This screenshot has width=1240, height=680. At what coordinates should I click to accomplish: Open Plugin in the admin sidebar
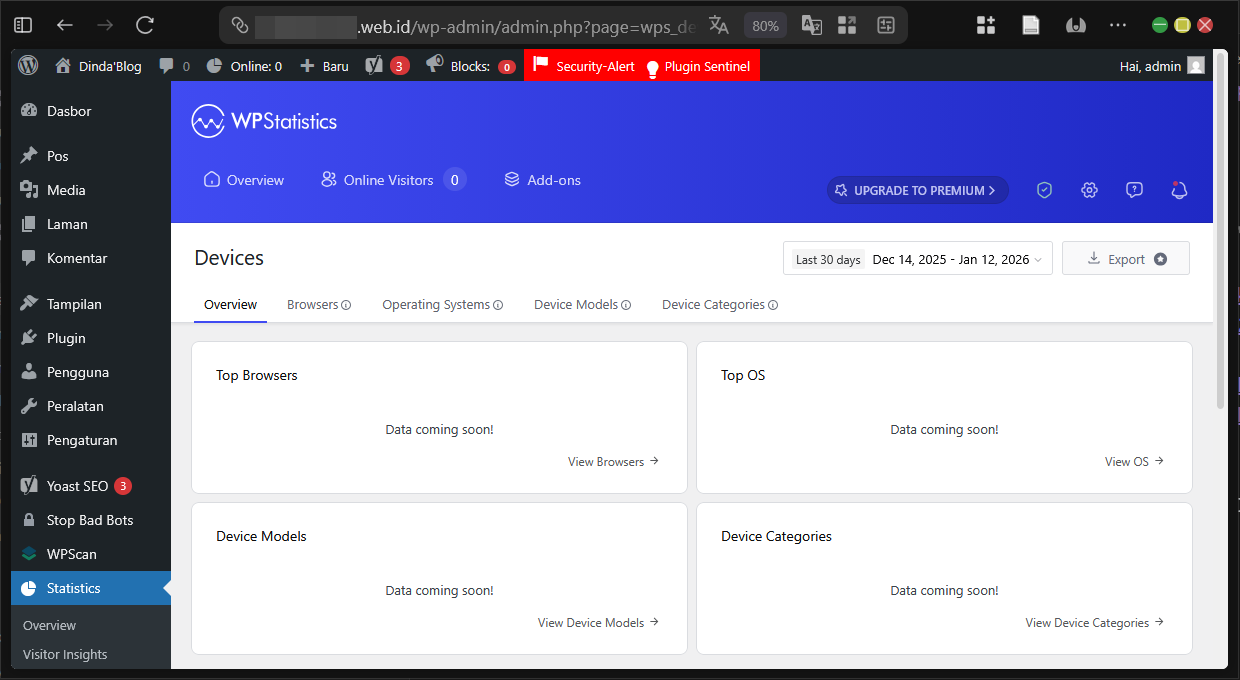pos(66,338)
